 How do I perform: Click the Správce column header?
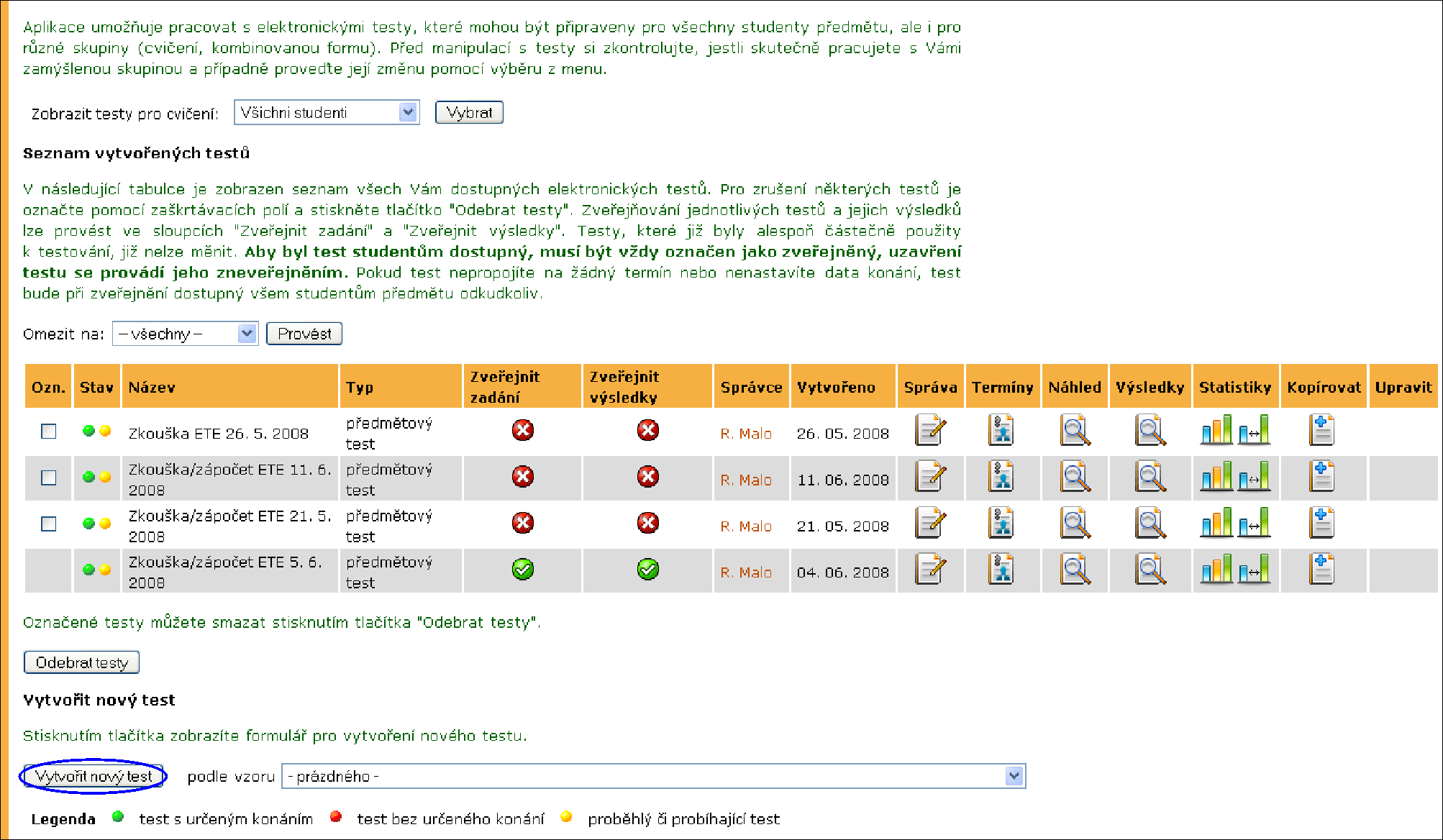click(x=751, y=388)
